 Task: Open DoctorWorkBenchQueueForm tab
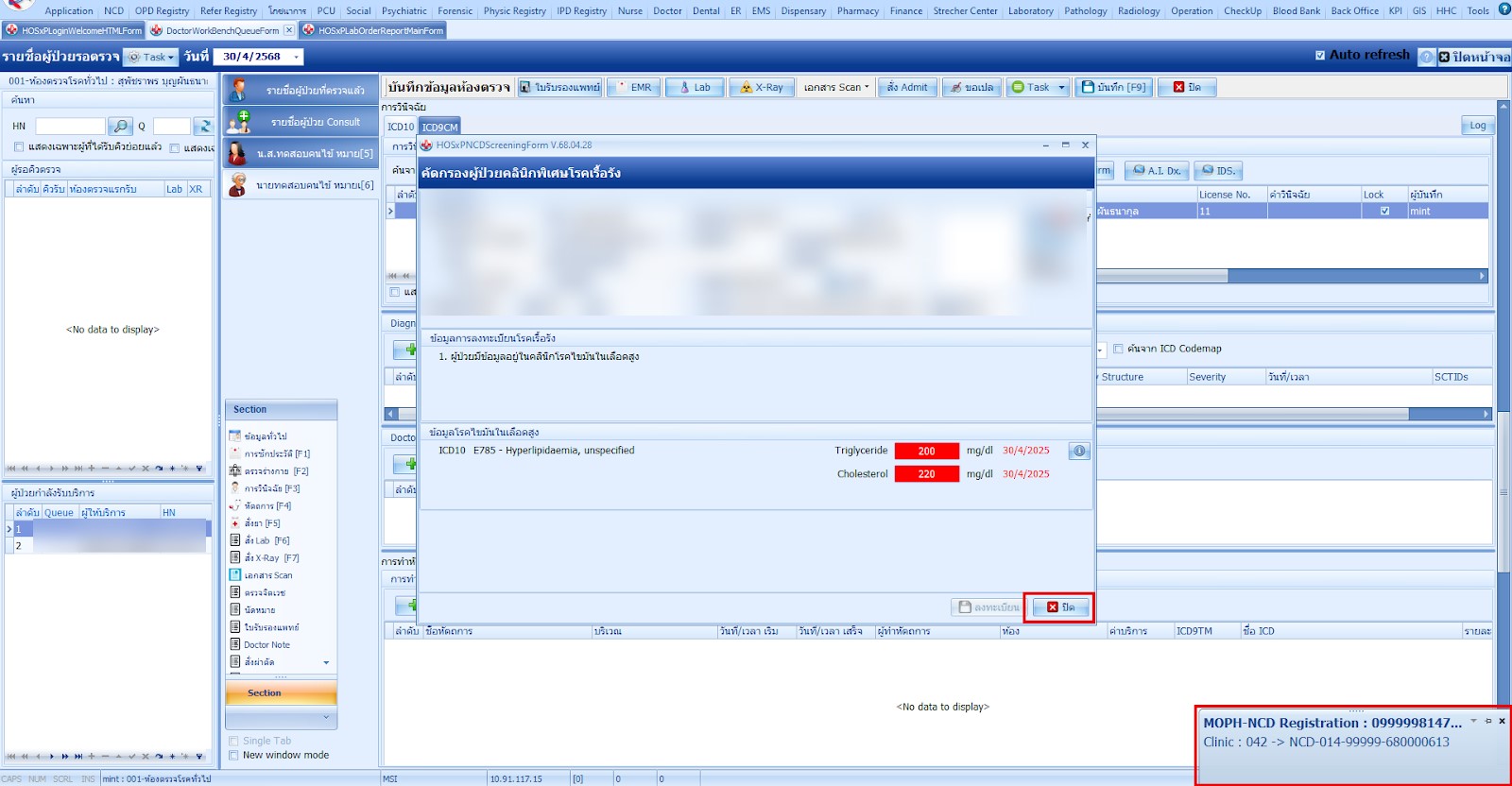[x=222, y=30]
